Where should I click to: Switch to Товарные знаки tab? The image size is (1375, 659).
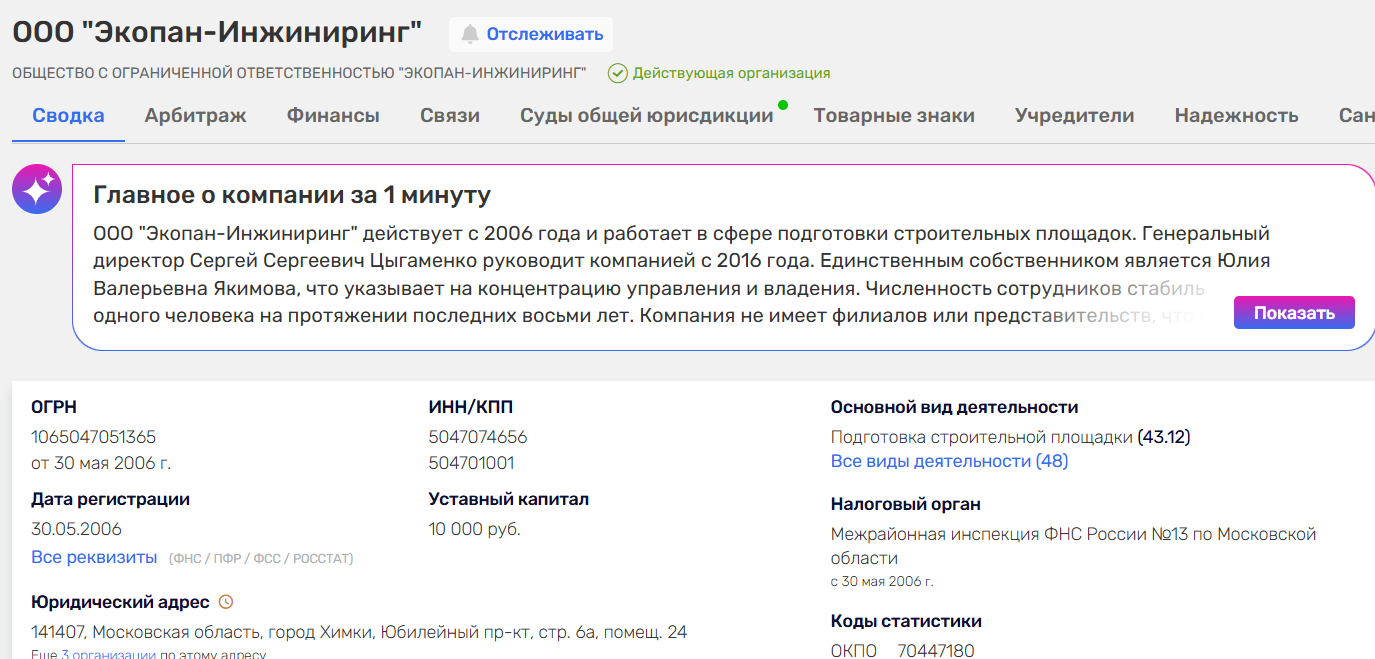click(894, 115)
